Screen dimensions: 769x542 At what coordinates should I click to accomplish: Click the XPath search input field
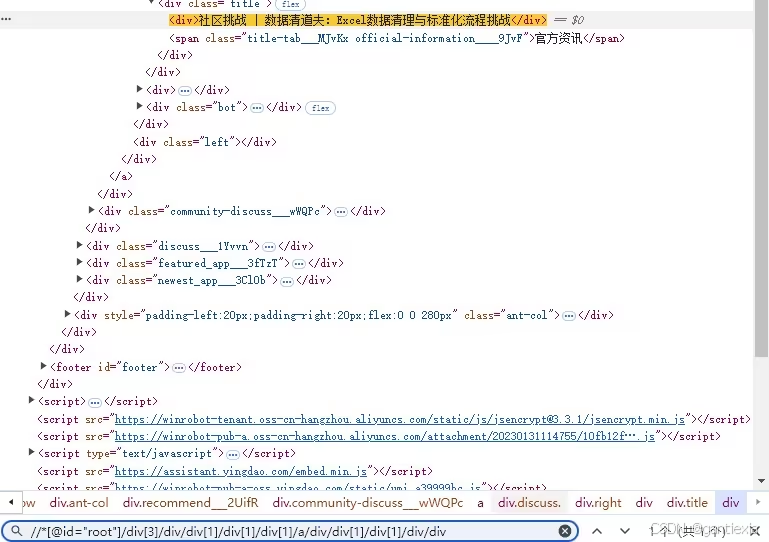click(292, 531)
